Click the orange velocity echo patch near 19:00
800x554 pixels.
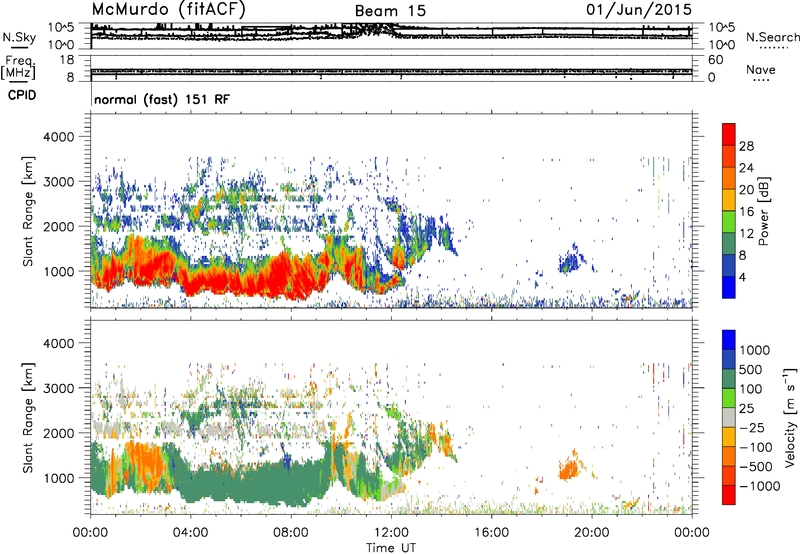tap(571, 467)
